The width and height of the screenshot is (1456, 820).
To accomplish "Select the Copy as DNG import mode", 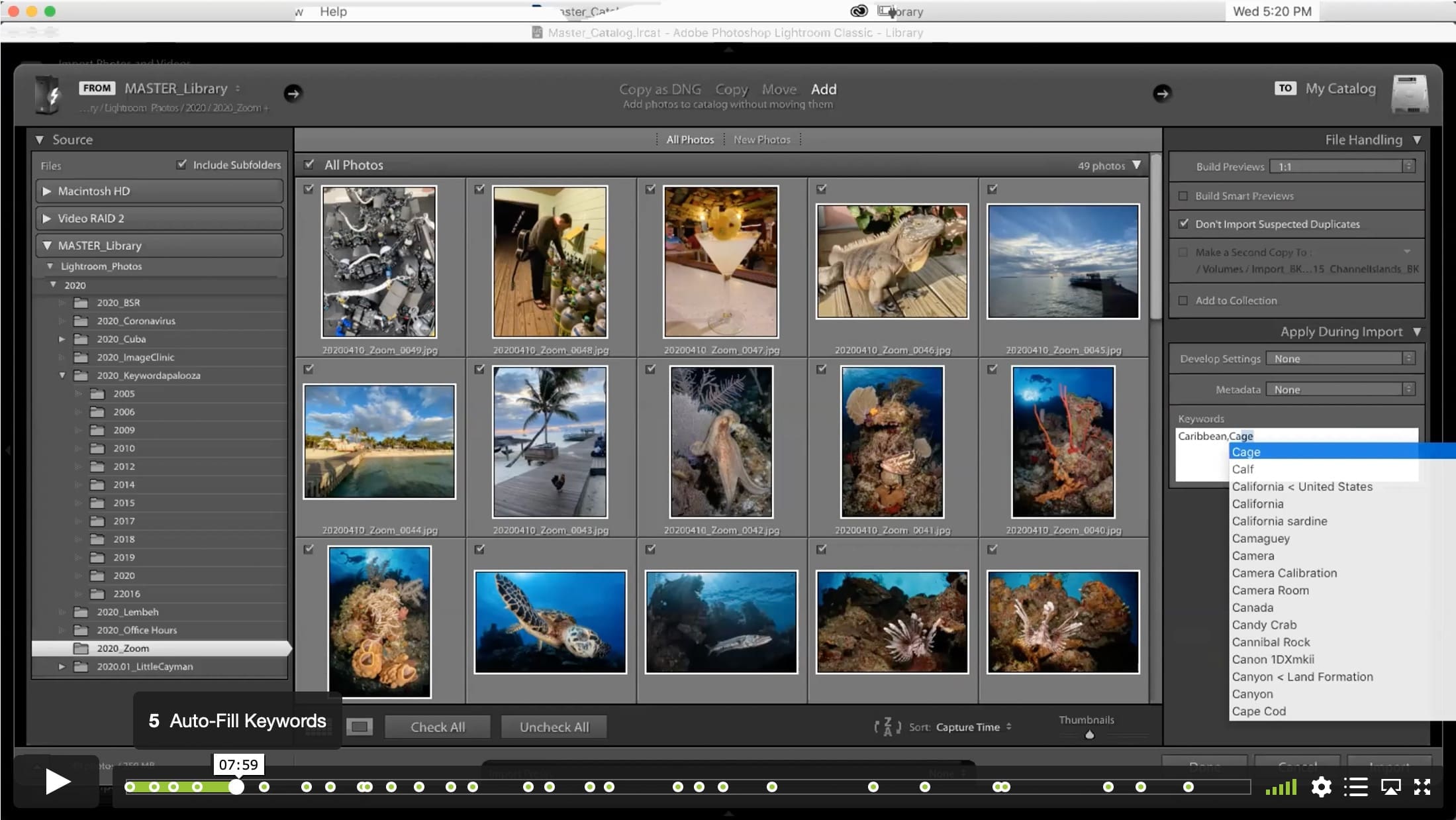I will (x=659, y=89).
